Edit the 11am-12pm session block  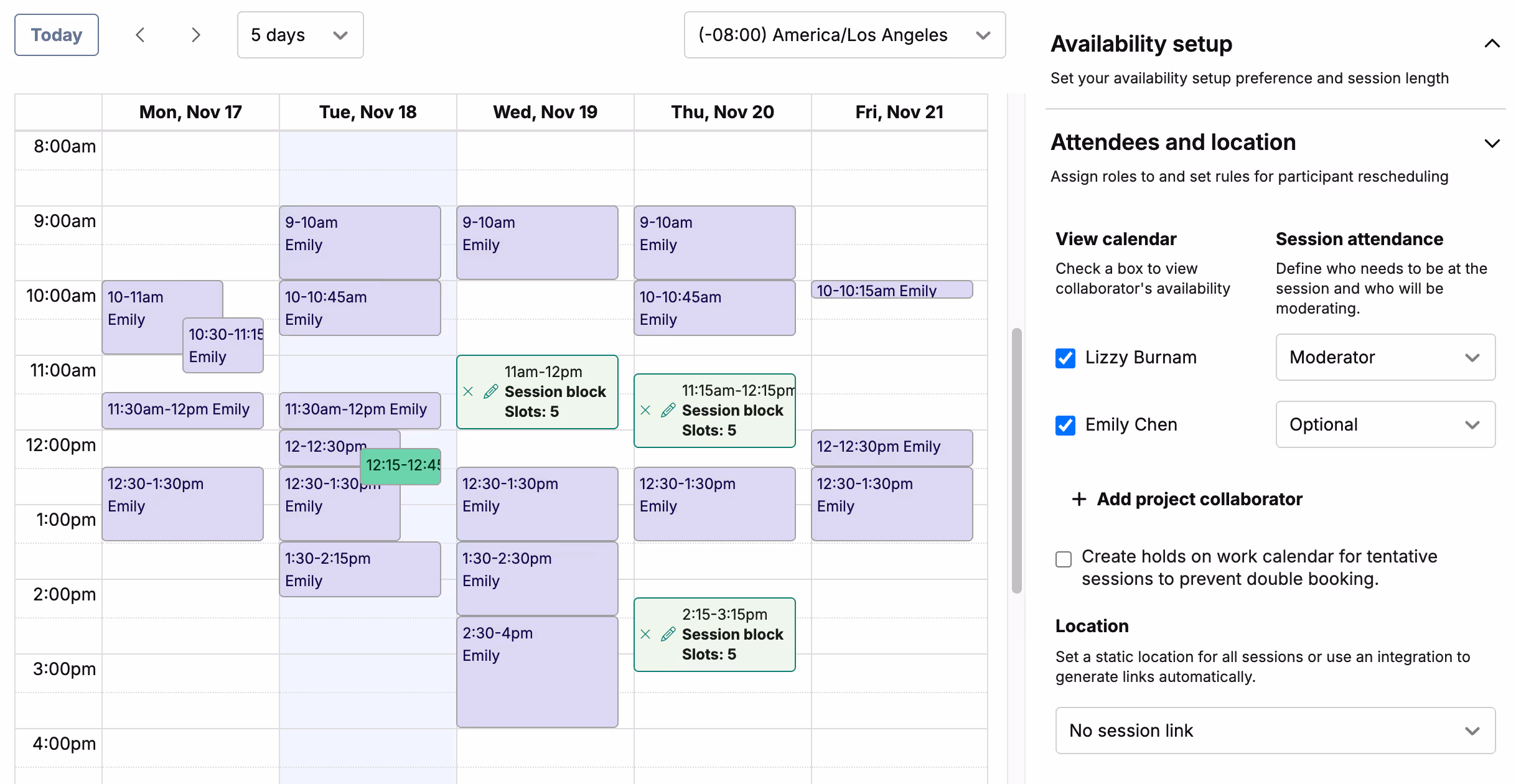point(491,391)
